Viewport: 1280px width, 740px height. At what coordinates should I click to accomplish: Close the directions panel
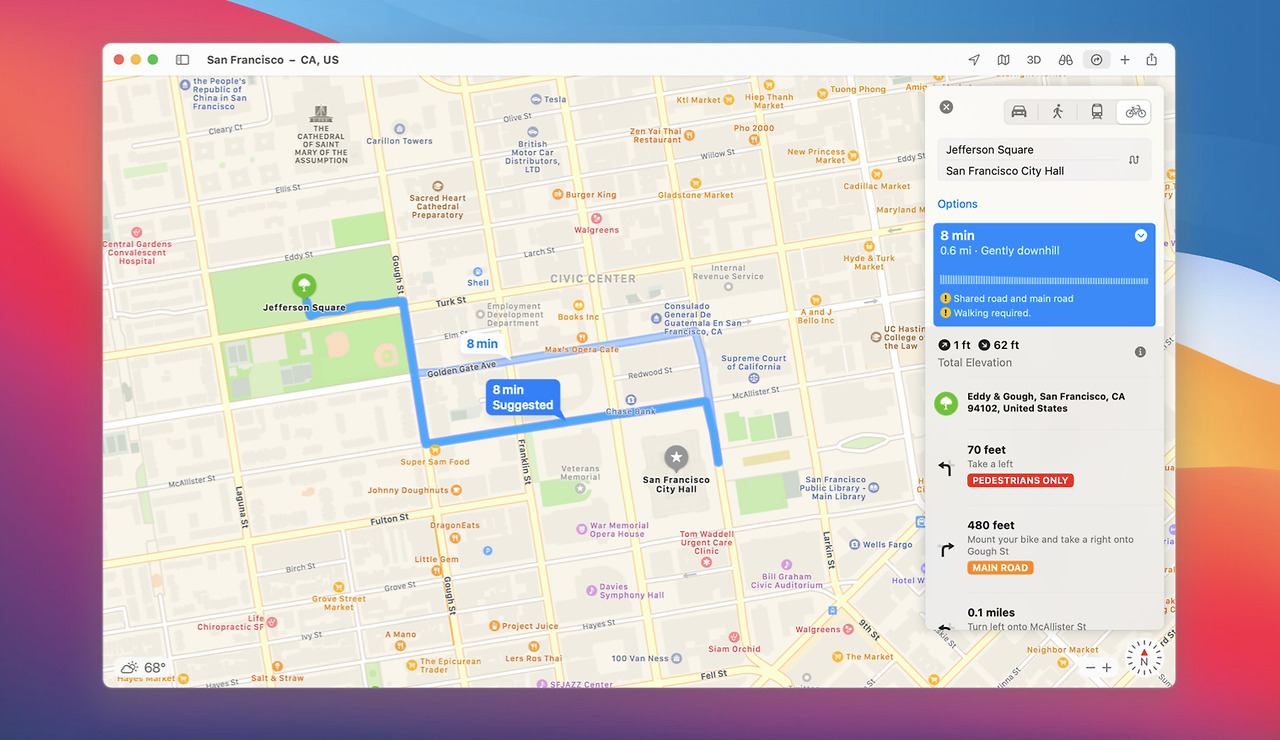946,107
